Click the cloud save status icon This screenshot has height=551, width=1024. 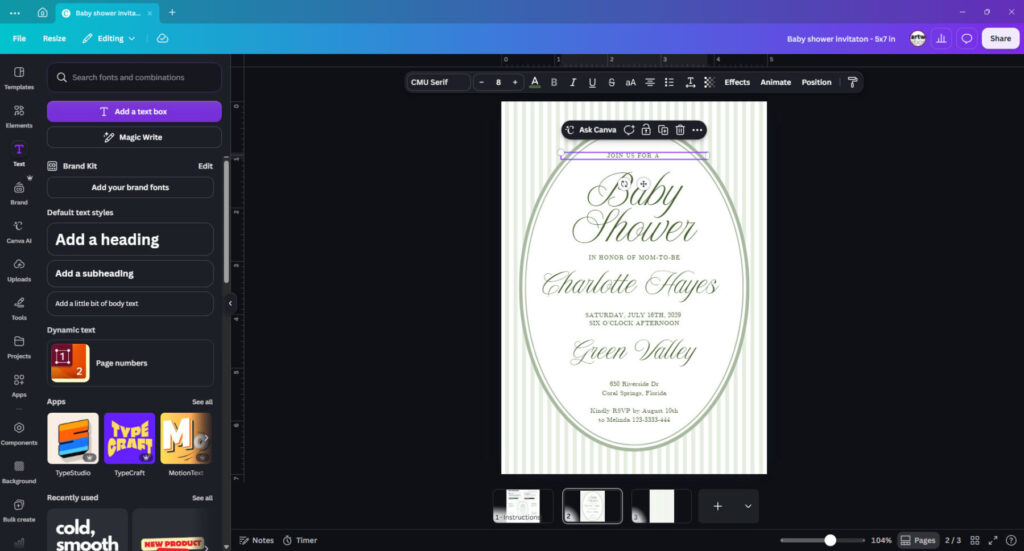click(x=163, y=39)
